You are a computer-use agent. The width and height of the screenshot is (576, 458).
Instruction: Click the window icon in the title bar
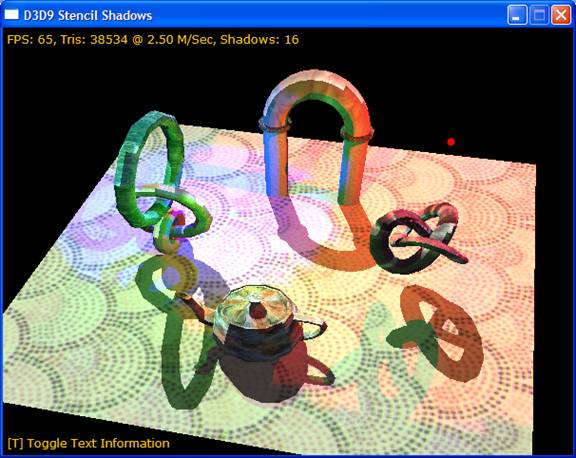tap(12, 15)
